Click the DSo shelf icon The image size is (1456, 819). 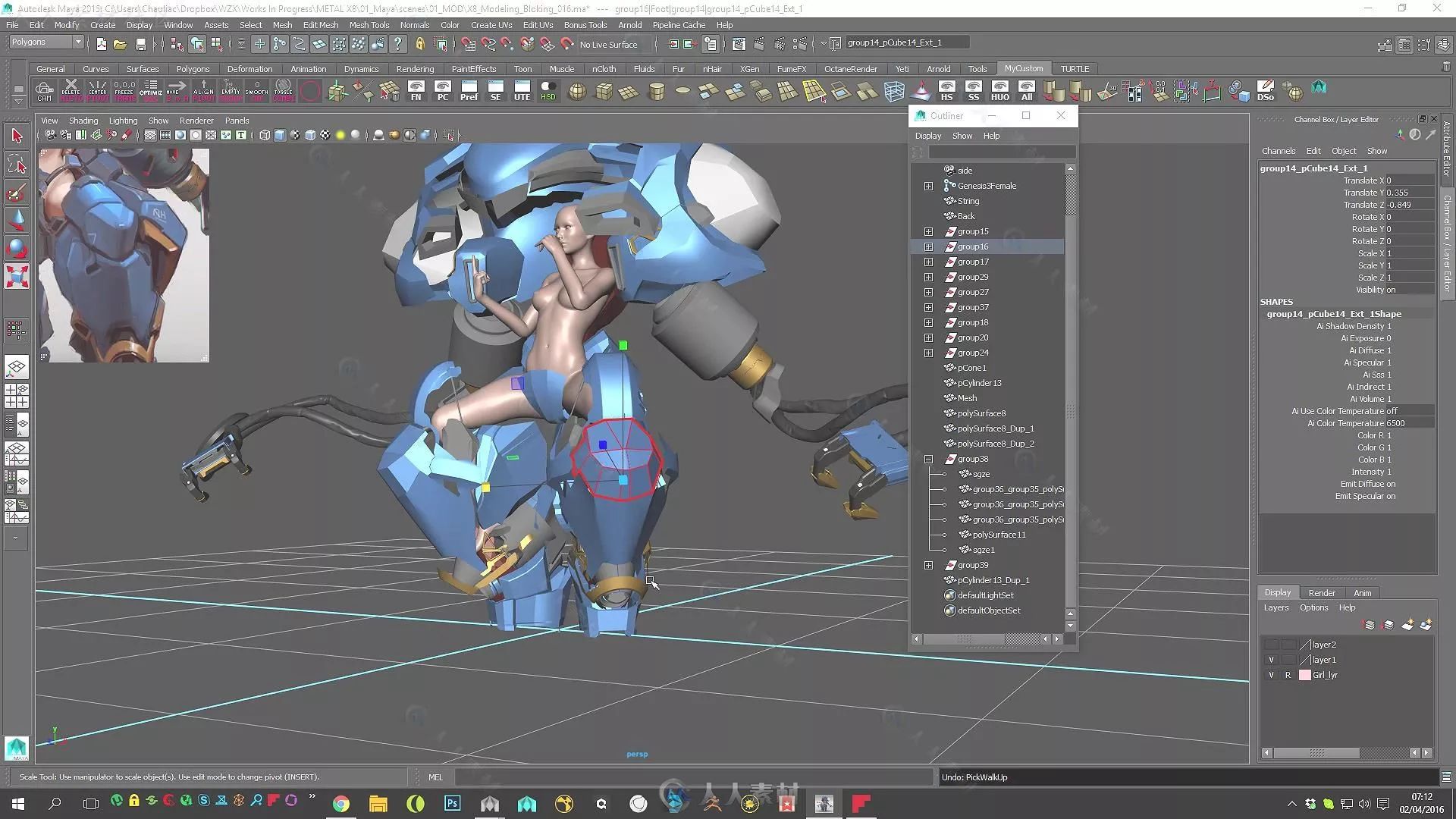(x=1265, y=91)
